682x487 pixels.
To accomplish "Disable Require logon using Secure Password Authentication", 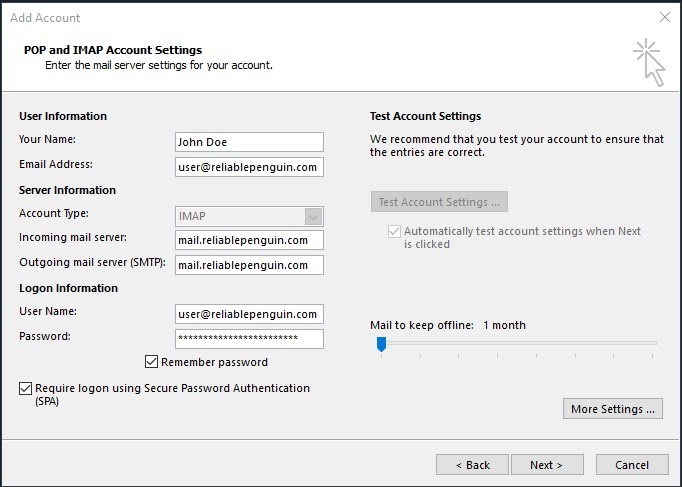I will pos(25,388).
